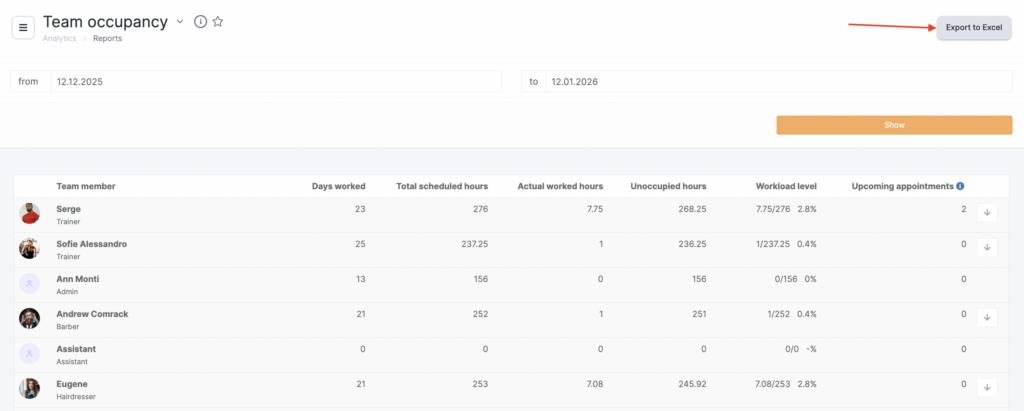Screen dimensions: 1024x411
Task: Click the Upcoming appointments info icon
Action: click(960, 186)
